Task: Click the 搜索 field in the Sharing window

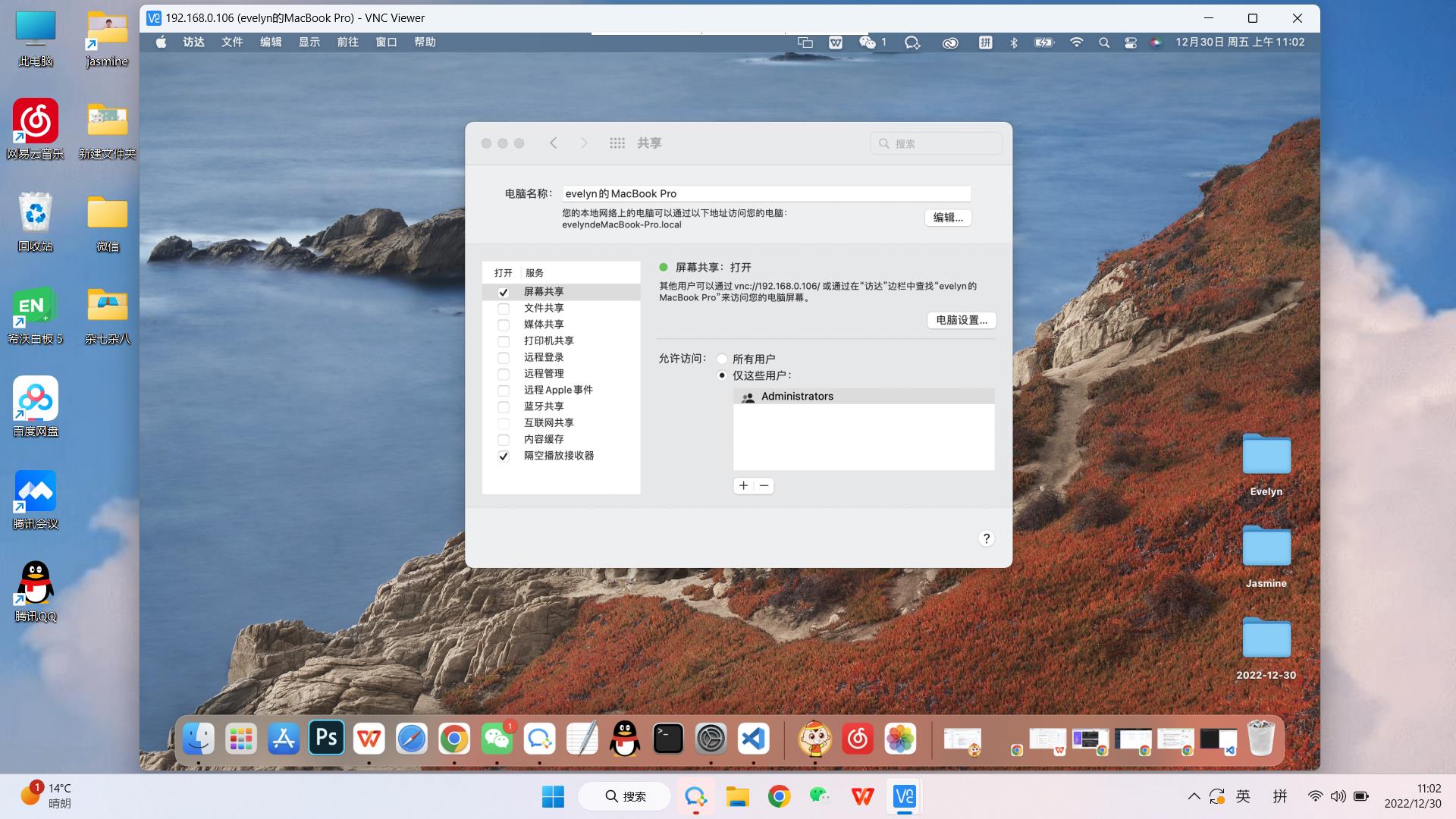Action: (x=936, y=143)
